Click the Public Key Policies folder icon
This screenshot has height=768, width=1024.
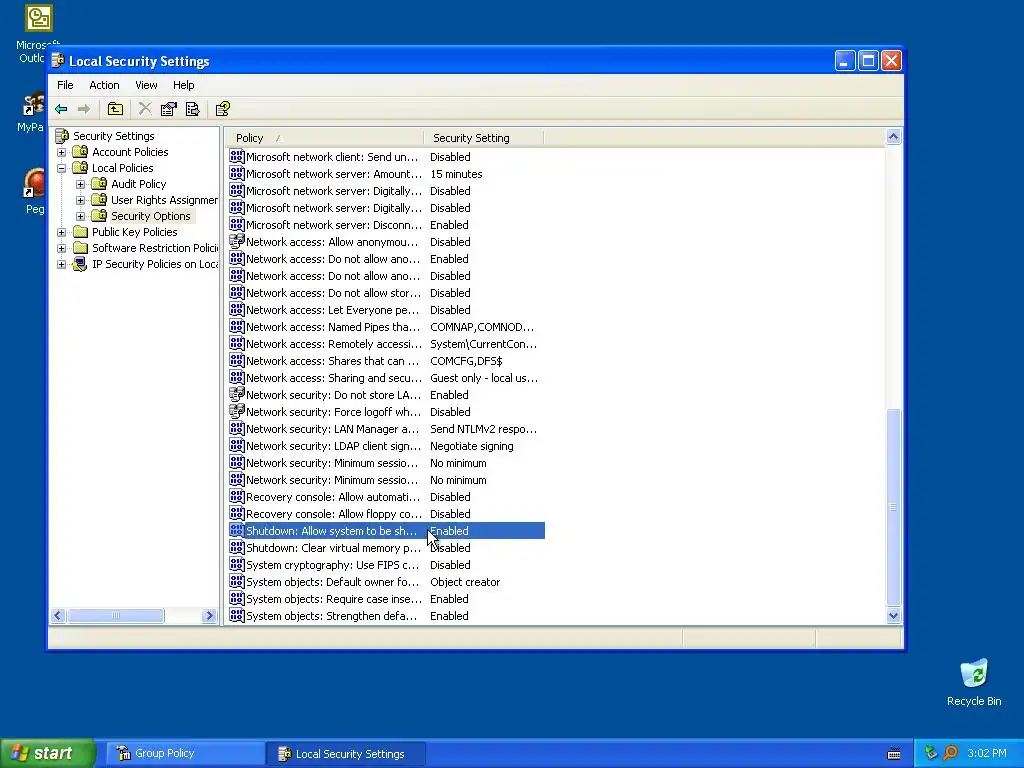80,232
